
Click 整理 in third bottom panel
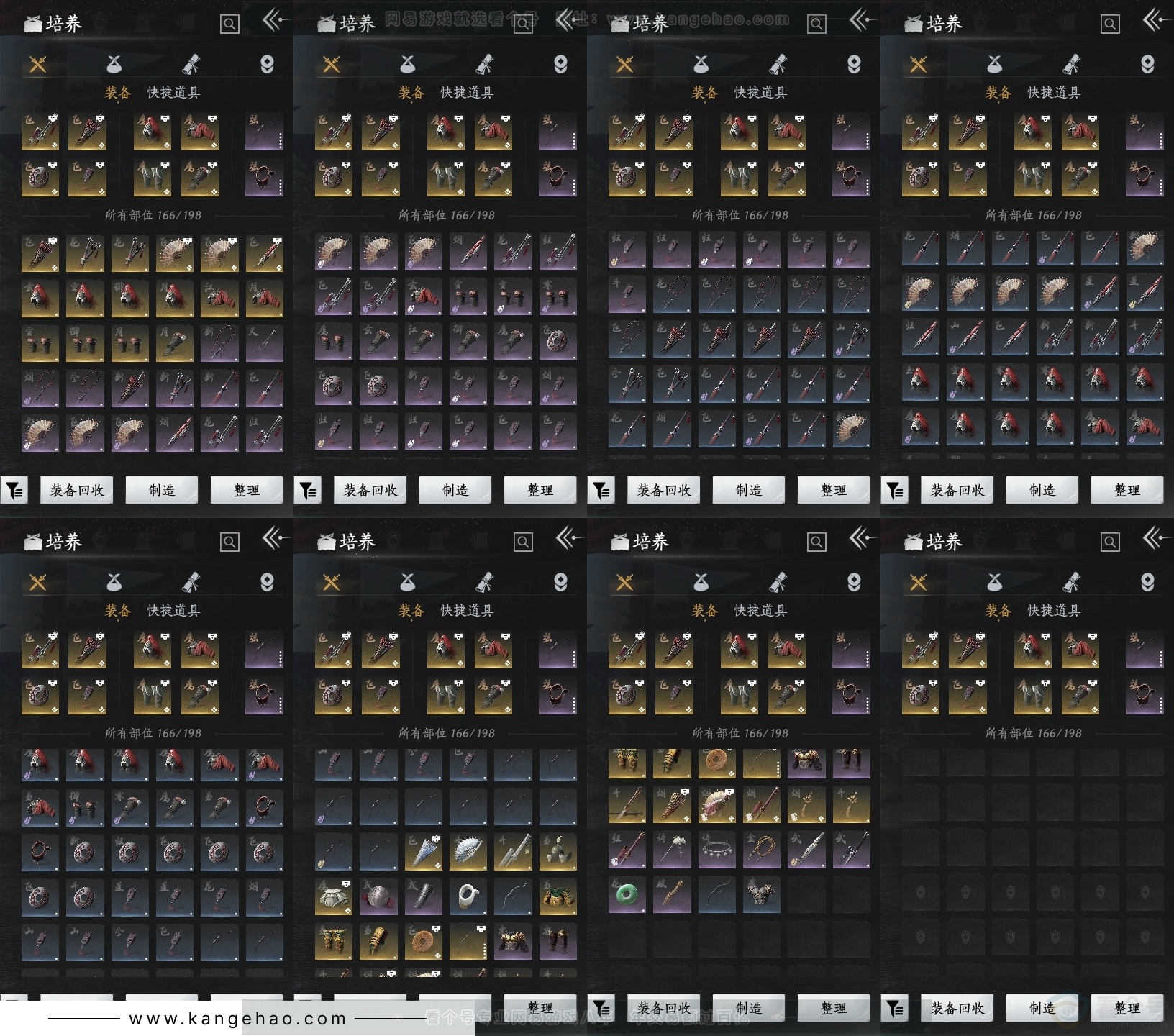[x=834, y=1009]
